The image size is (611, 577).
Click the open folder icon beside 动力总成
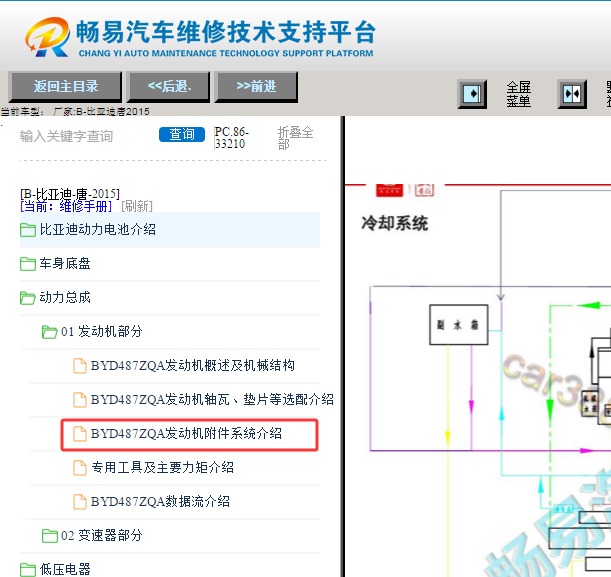pyautogui.click(x=28, y=298)
